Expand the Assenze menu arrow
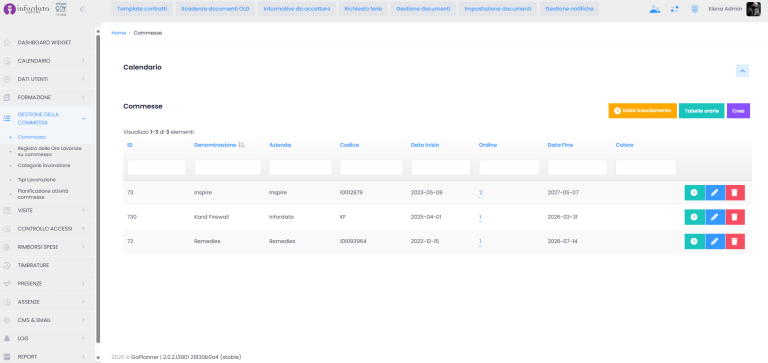Image resolution: width=768 pixels, height=363 pixels. pos(84,302)
